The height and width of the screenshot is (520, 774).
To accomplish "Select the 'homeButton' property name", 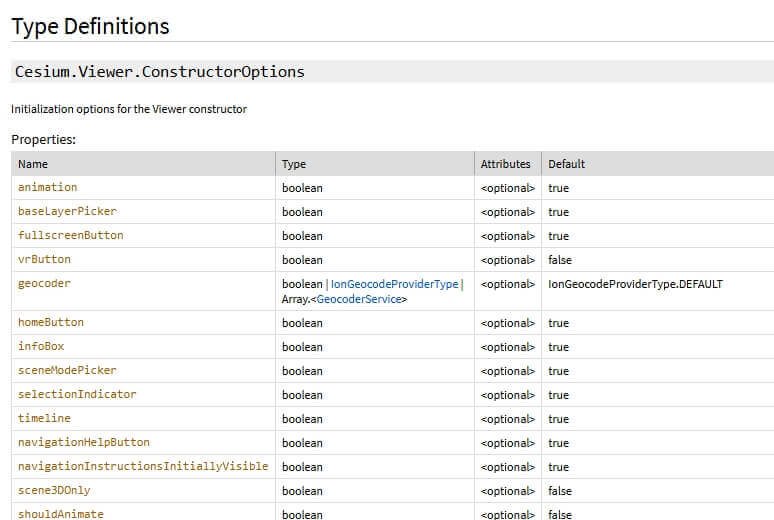I will (x=51, y=322).
